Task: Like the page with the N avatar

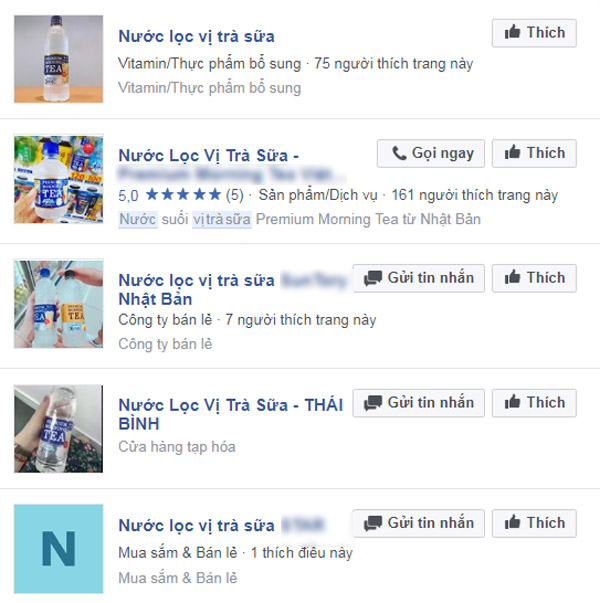Action: (x=534, y=523)
